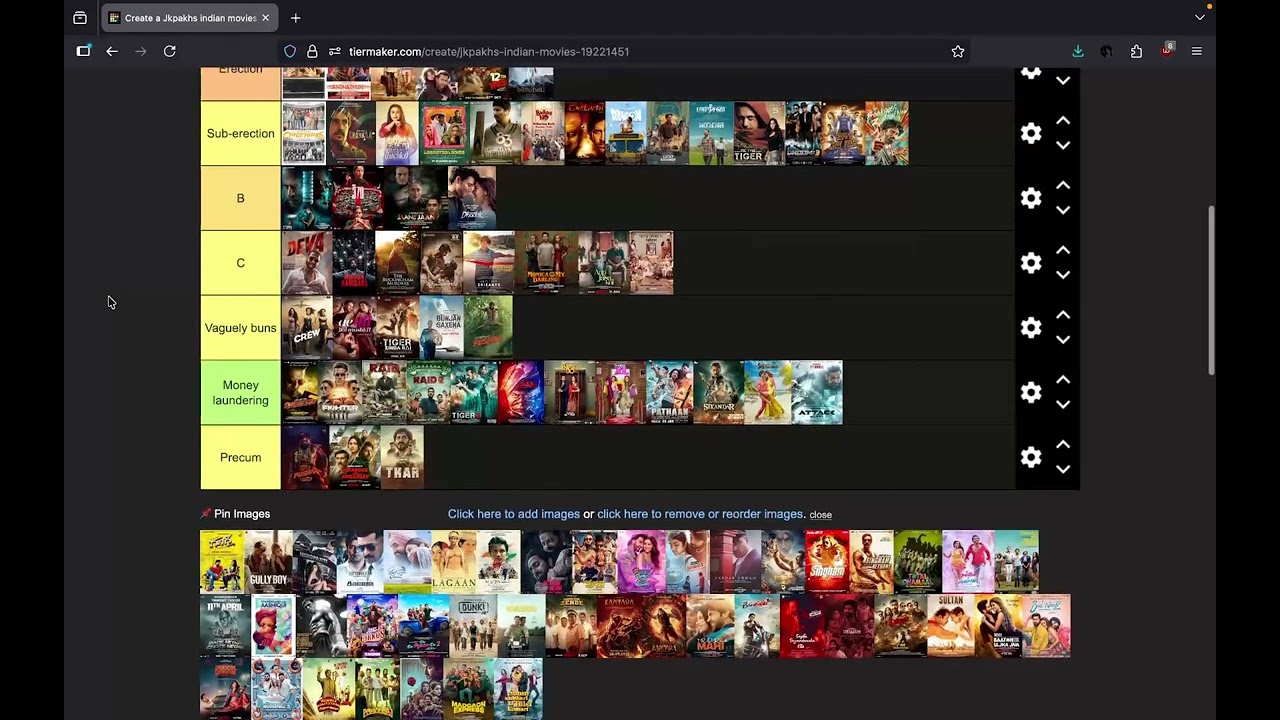
Task: Move Sub-erection row up with arrow
Action: pyautogui.click(x=1063, y=121)
